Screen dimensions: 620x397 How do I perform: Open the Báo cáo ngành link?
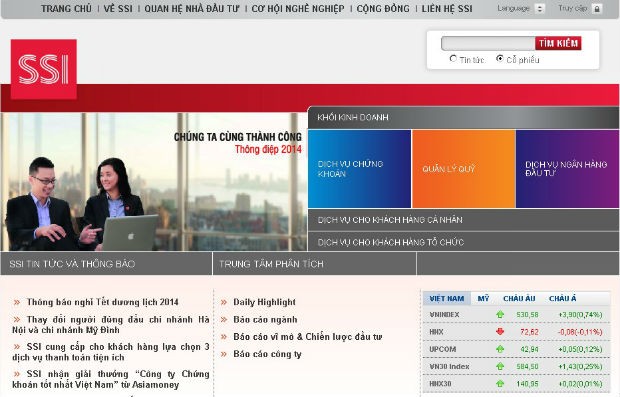point(265,319)
